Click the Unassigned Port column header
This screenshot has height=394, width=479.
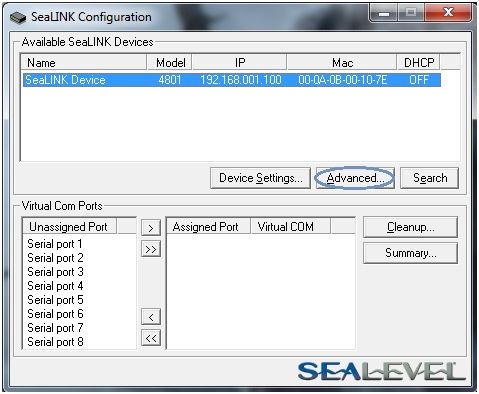[x=70, y=227]
